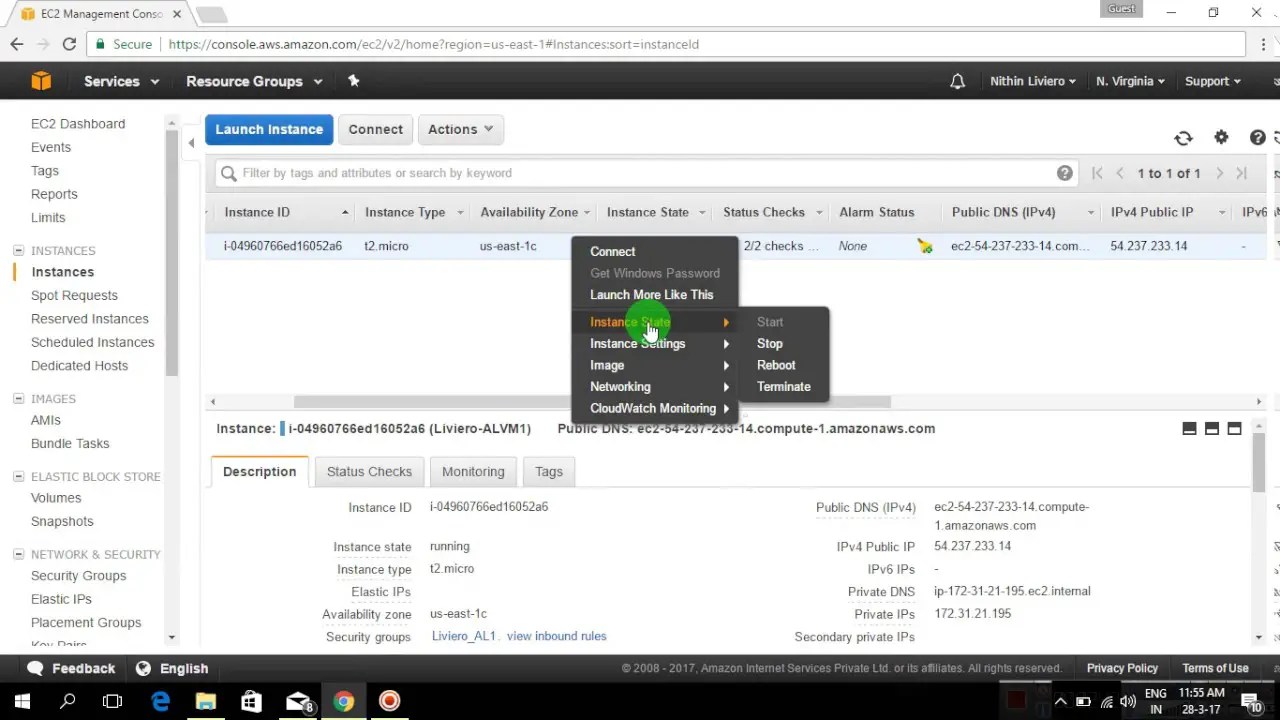Open the view inbound rules link
1280x720 pixels.
click(x=556, y=636)
